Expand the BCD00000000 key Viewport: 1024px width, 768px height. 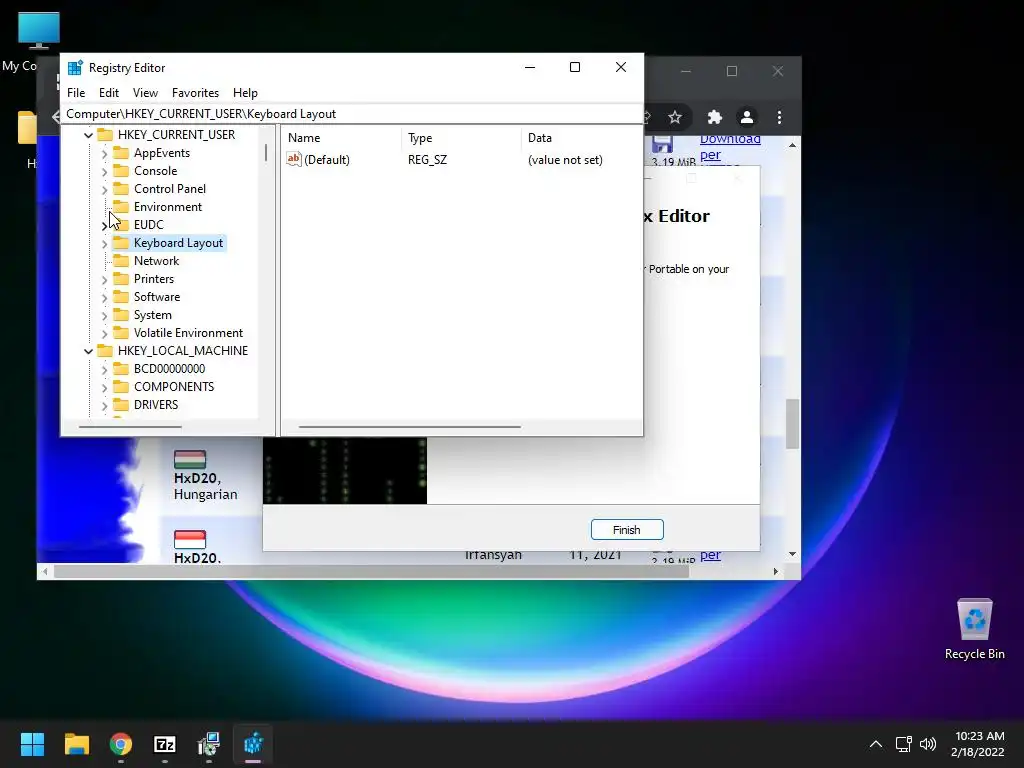tap(104, 370)
